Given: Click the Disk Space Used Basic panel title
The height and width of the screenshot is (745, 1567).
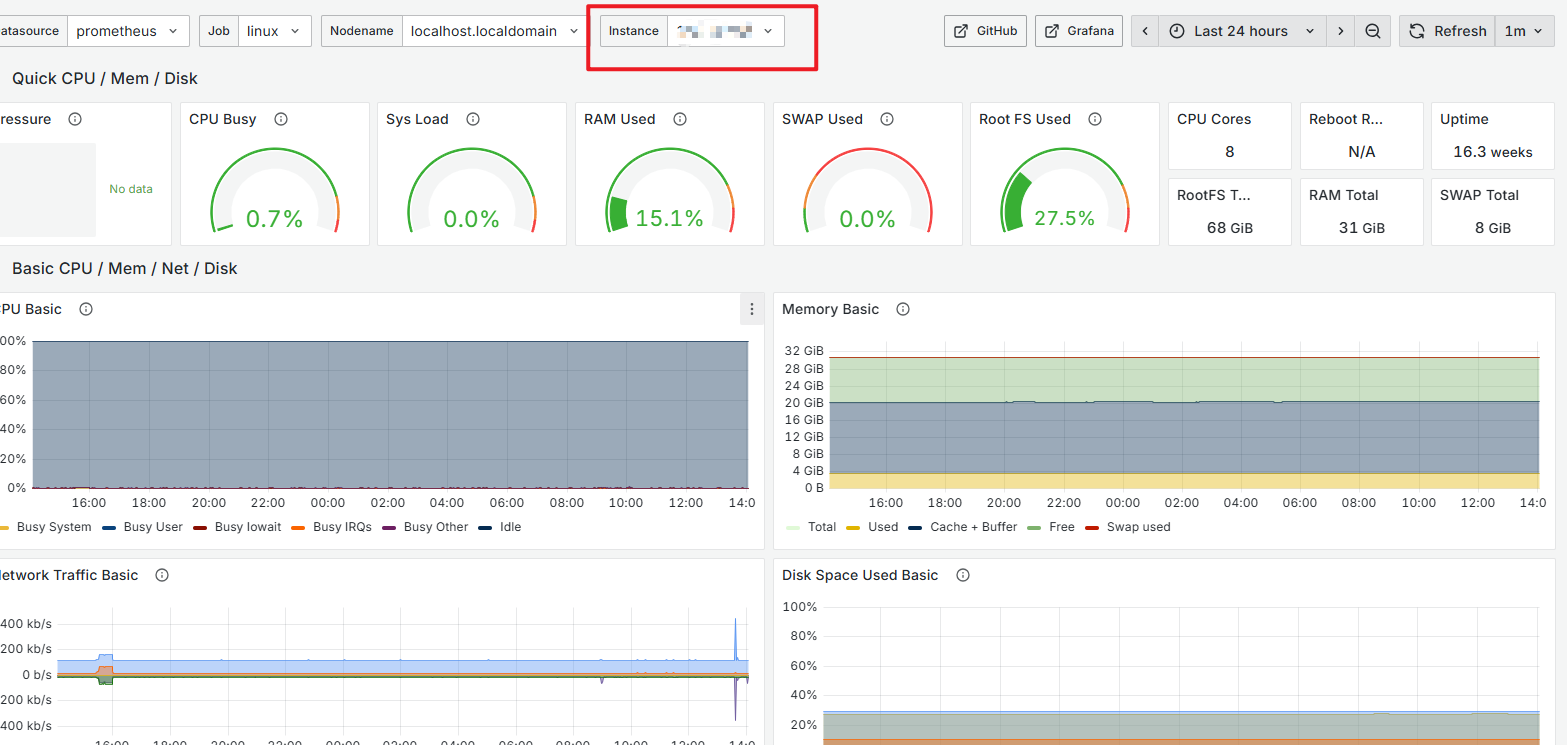Looking at the screenshot, I should 860,575.
